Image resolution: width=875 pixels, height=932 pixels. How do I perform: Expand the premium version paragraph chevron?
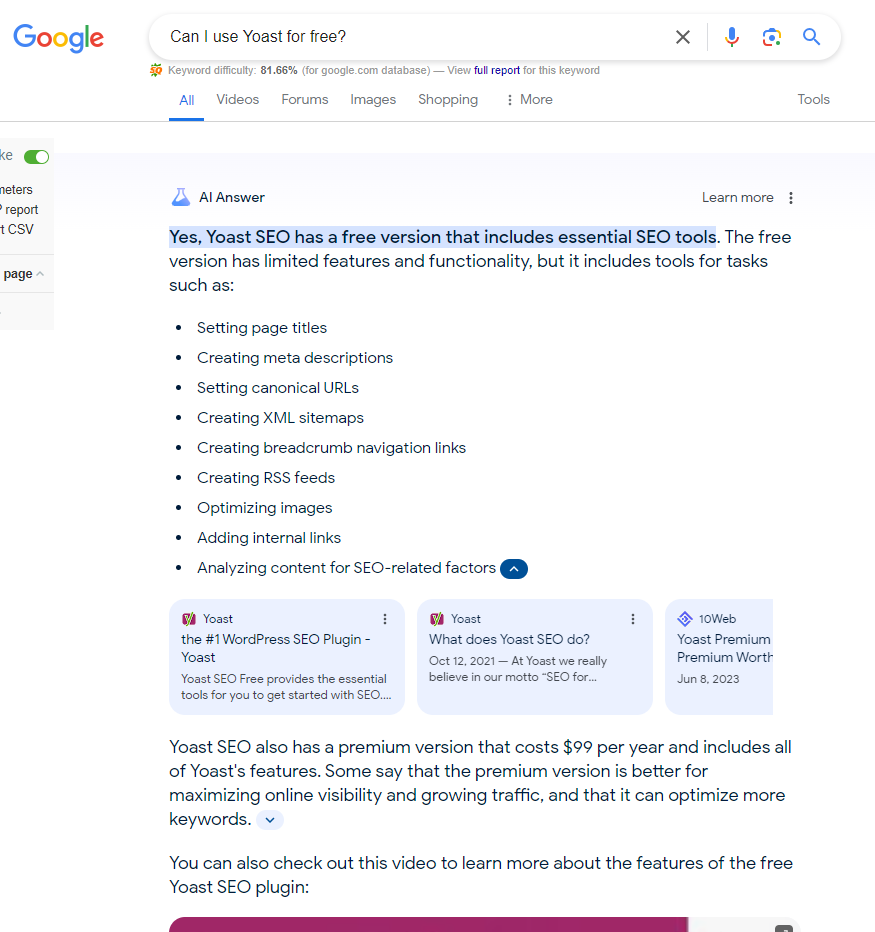pyautogui.click(x=270, y=820)
